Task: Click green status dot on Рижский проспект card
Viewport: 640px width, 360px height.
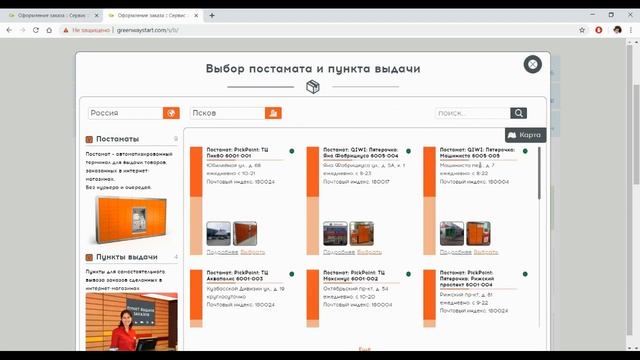Action: (525, 274)
